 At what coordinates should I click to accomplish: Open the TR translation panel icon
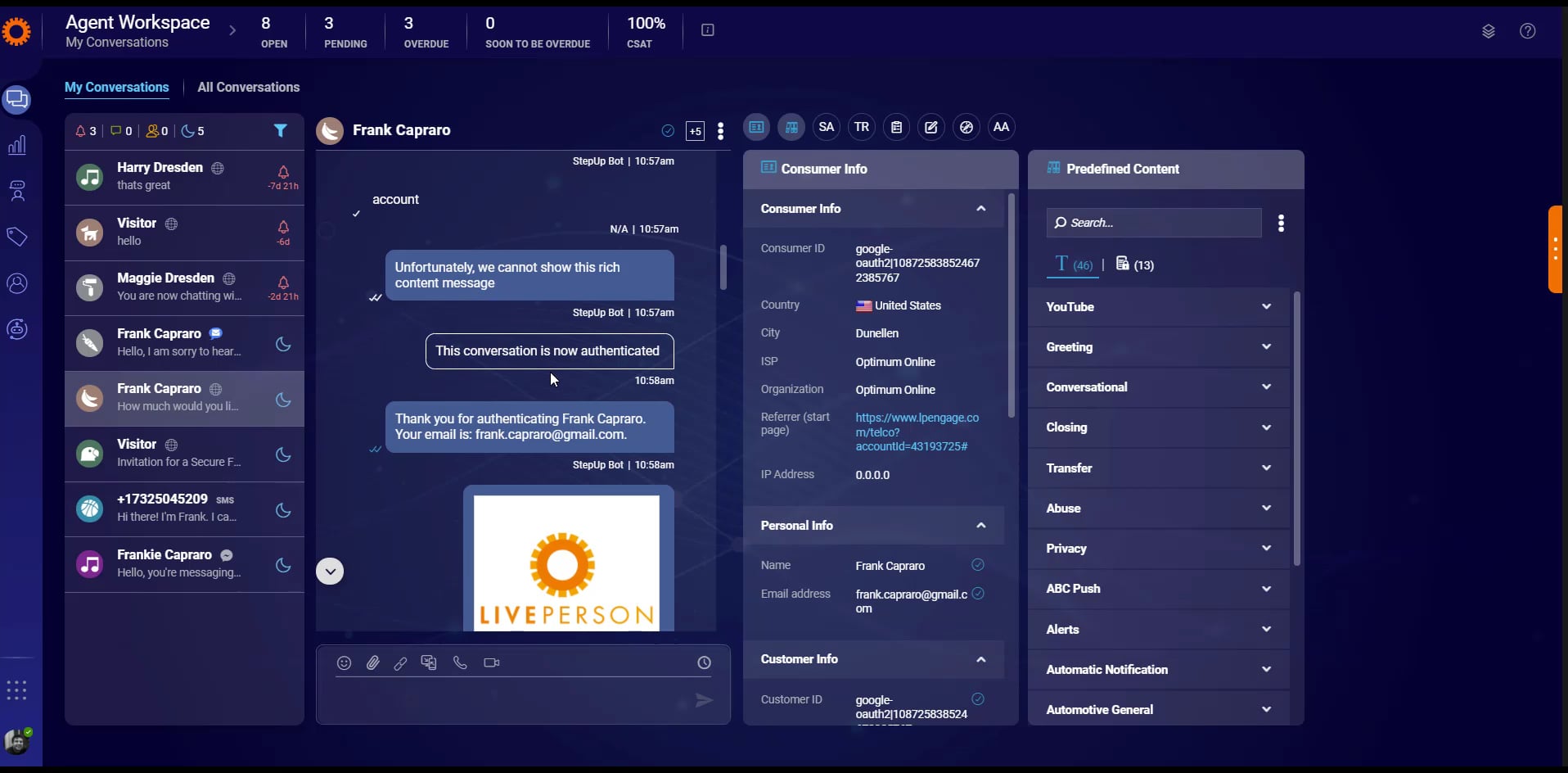tap(862, 127)
